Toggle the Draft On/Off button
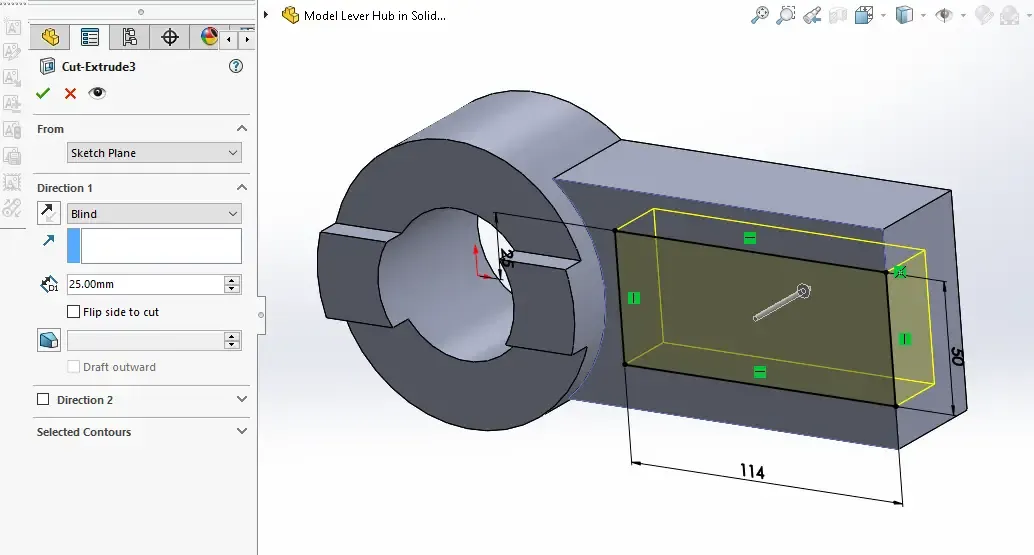 coord(49,340)
